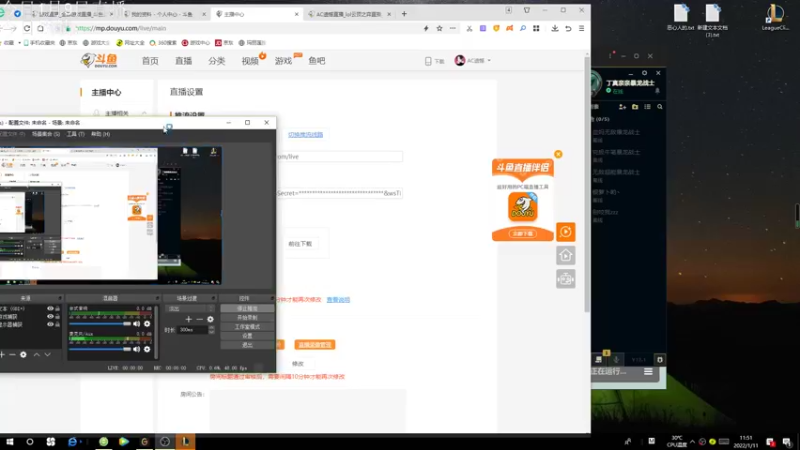Click the second OBS controls button (start recording)
This screenshot has height=450, width=800.
(x=247, y=318)
